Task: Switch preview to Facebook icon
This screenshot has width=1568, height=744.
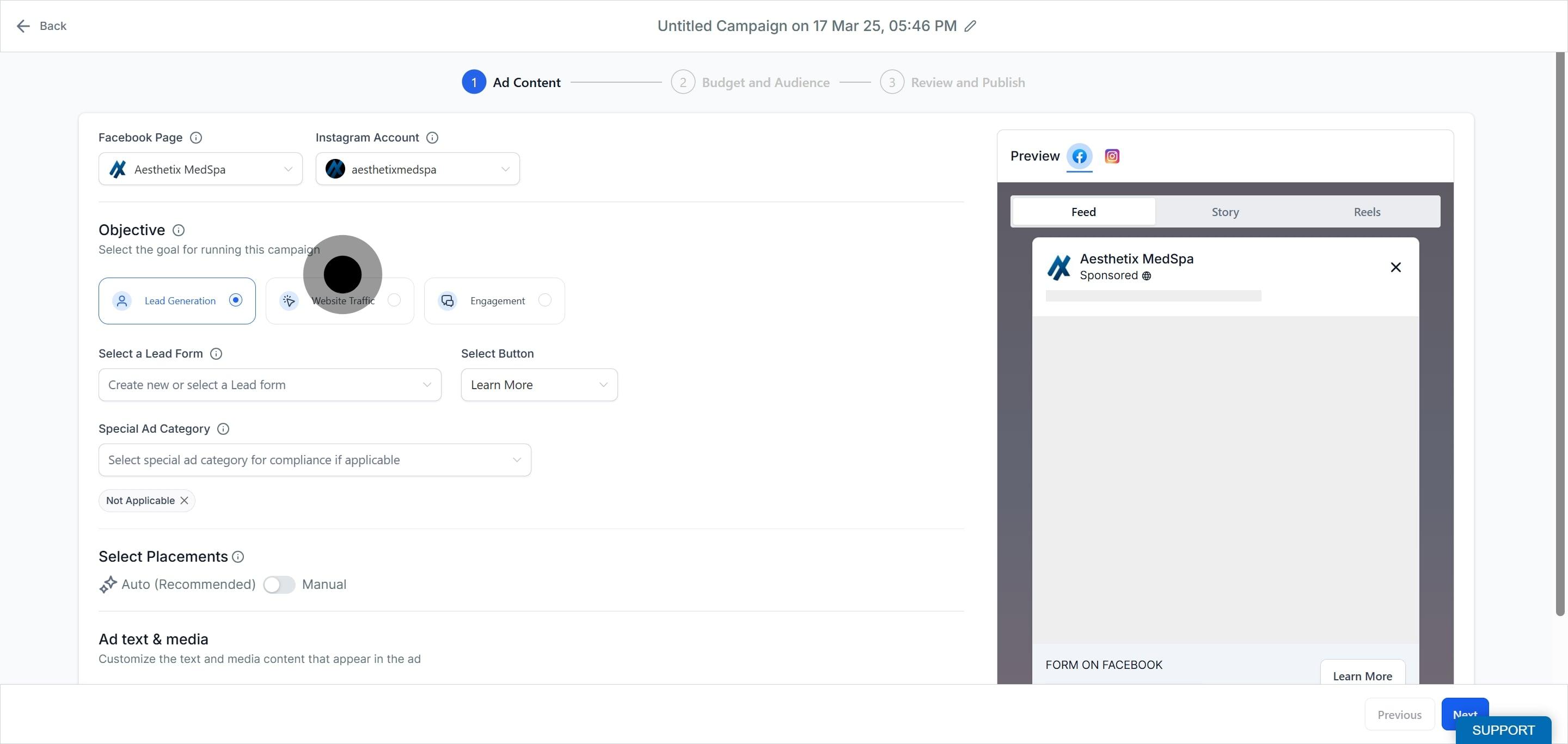Action: (x=1079, y=156)
